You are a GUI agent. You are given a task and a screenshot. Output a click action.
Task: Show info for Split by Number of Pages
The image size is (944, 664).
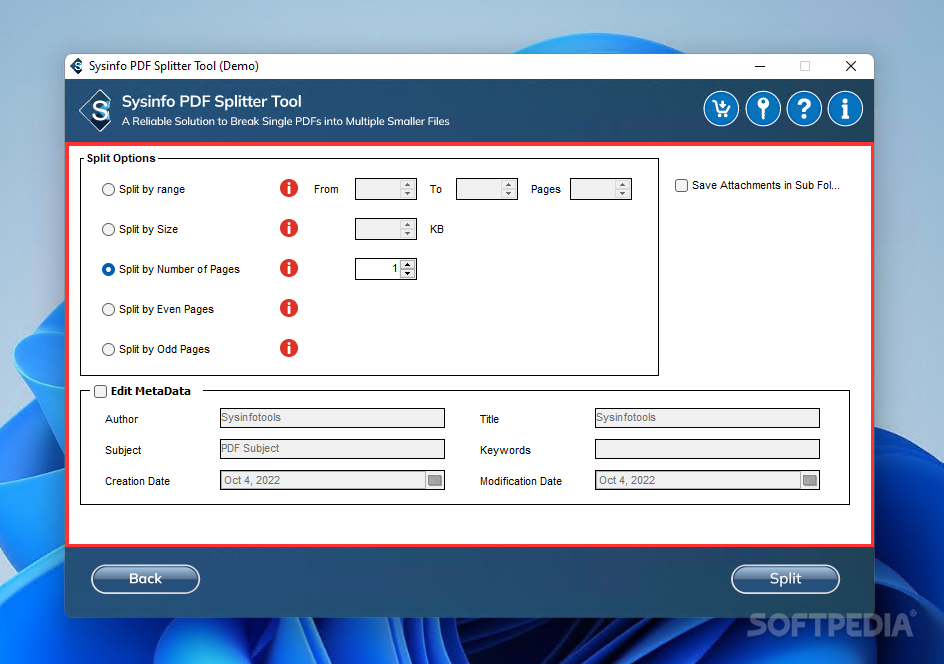point(289,268)
